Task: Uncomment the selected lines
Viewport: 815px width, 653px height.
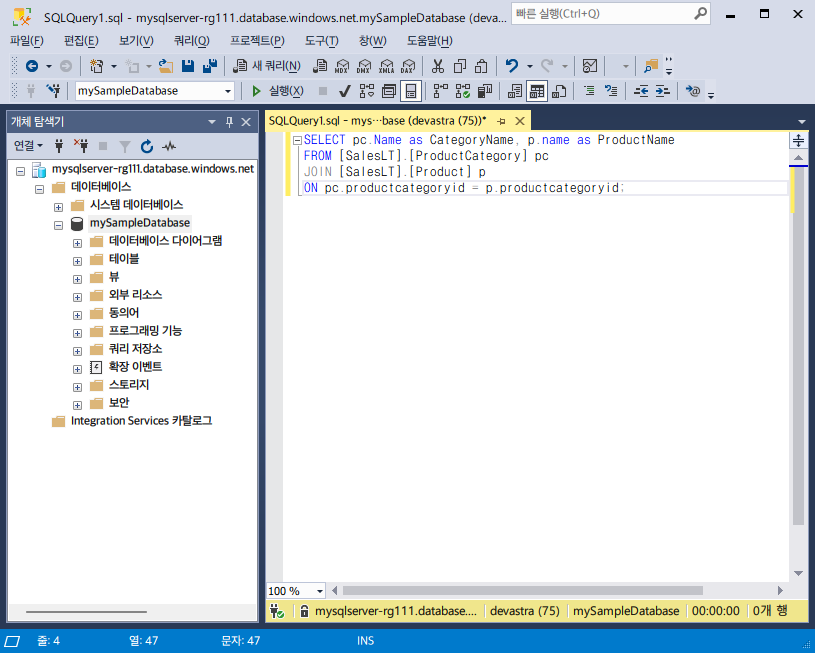Action: (611, 91)
